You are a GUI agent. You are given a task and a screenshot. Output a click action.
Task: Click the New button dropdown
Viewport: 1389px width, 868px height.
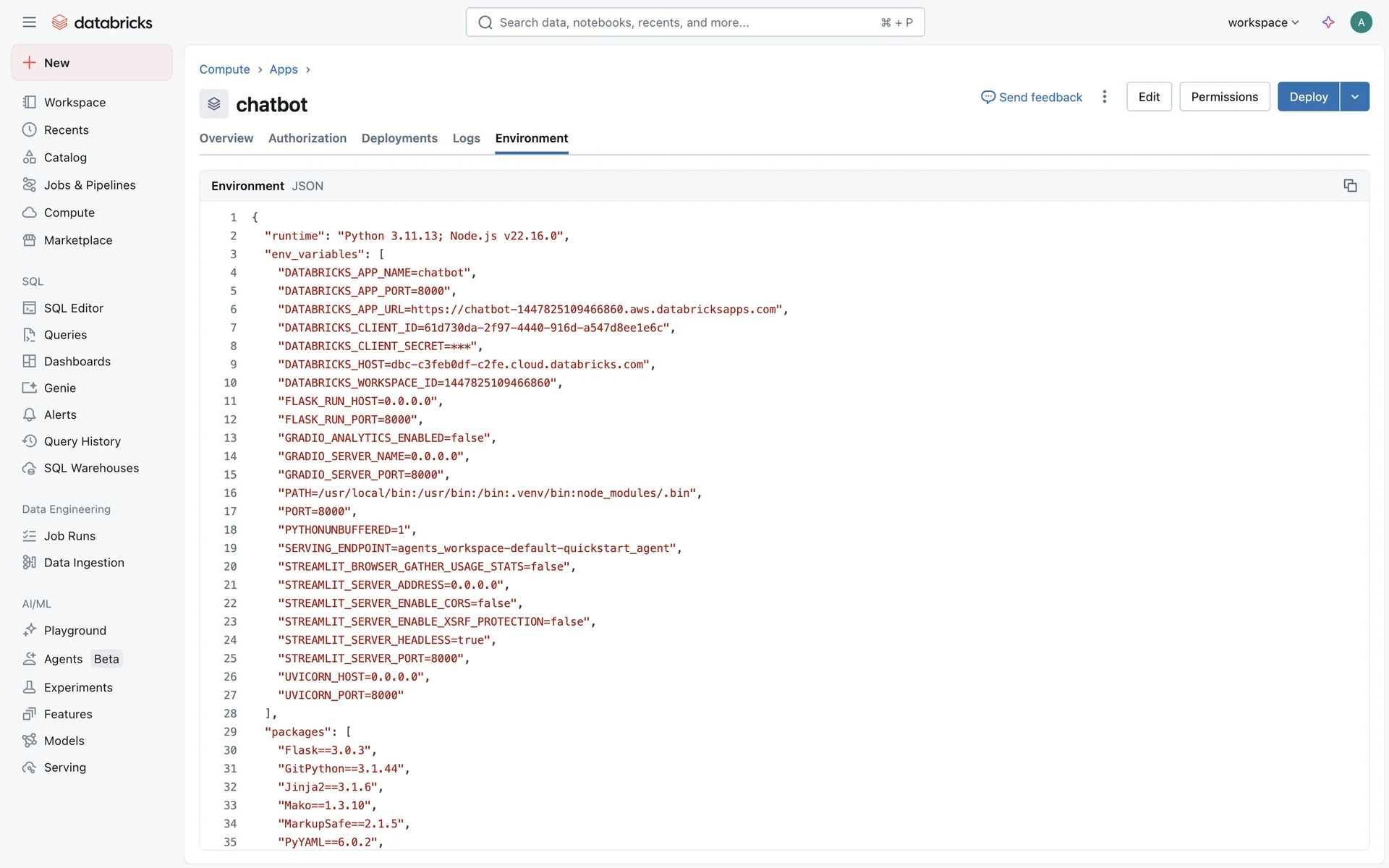tap(92, 63)
